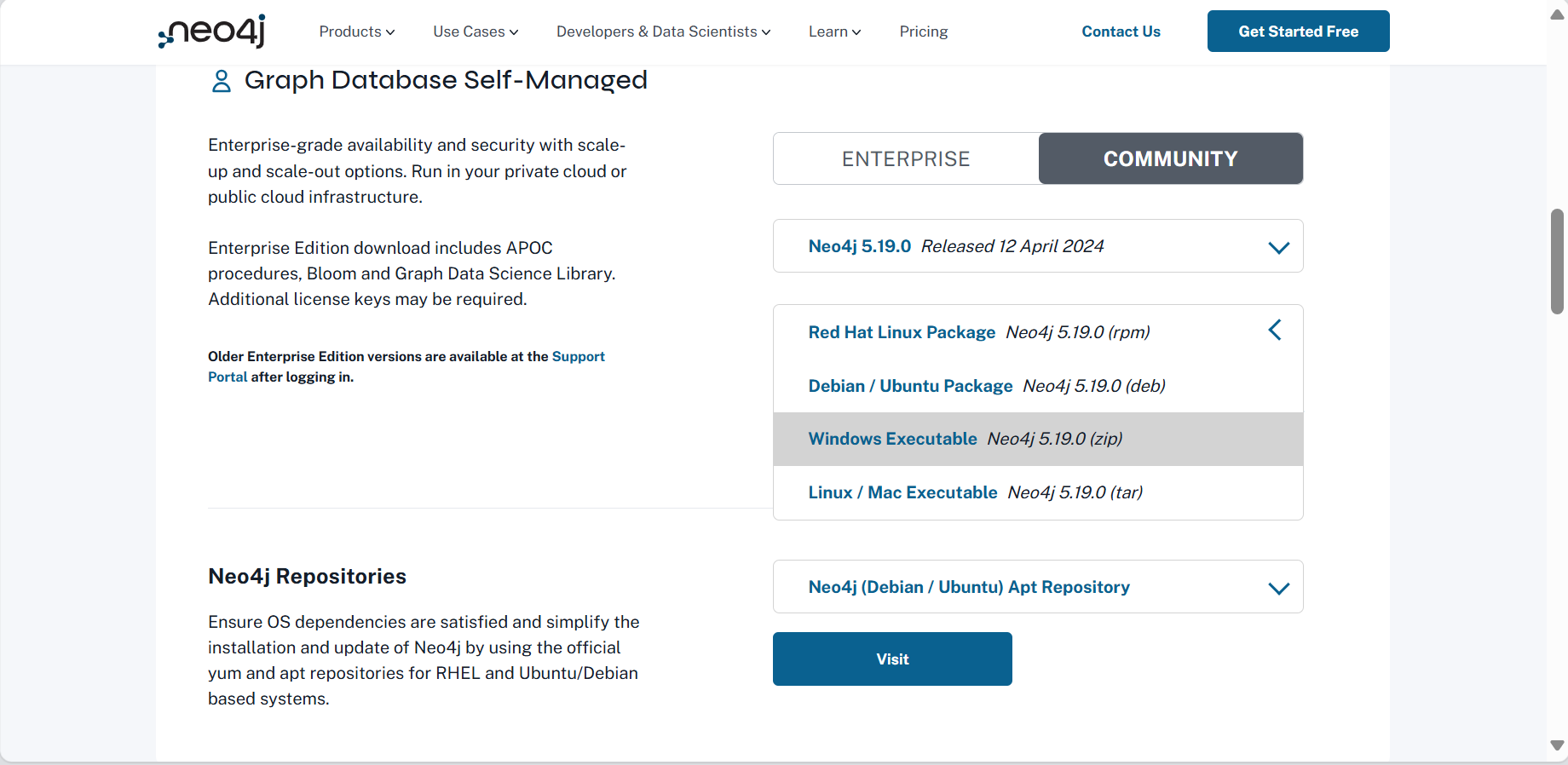Expand the Neo4j 5.19.0 version dropdown
The image size is (1568, 765).
[1038, 246]
